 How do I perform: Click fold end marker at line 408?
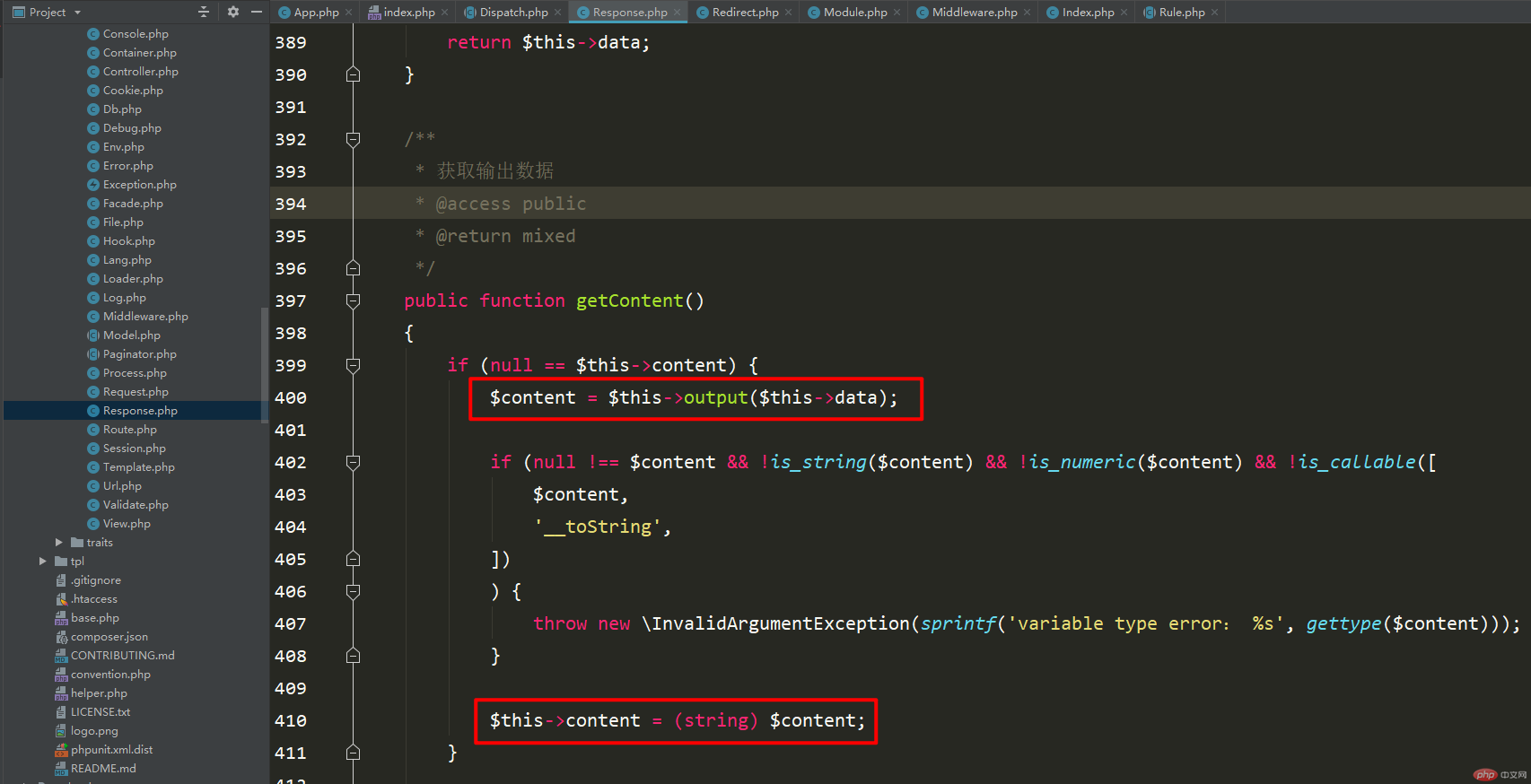pos(354,656)
